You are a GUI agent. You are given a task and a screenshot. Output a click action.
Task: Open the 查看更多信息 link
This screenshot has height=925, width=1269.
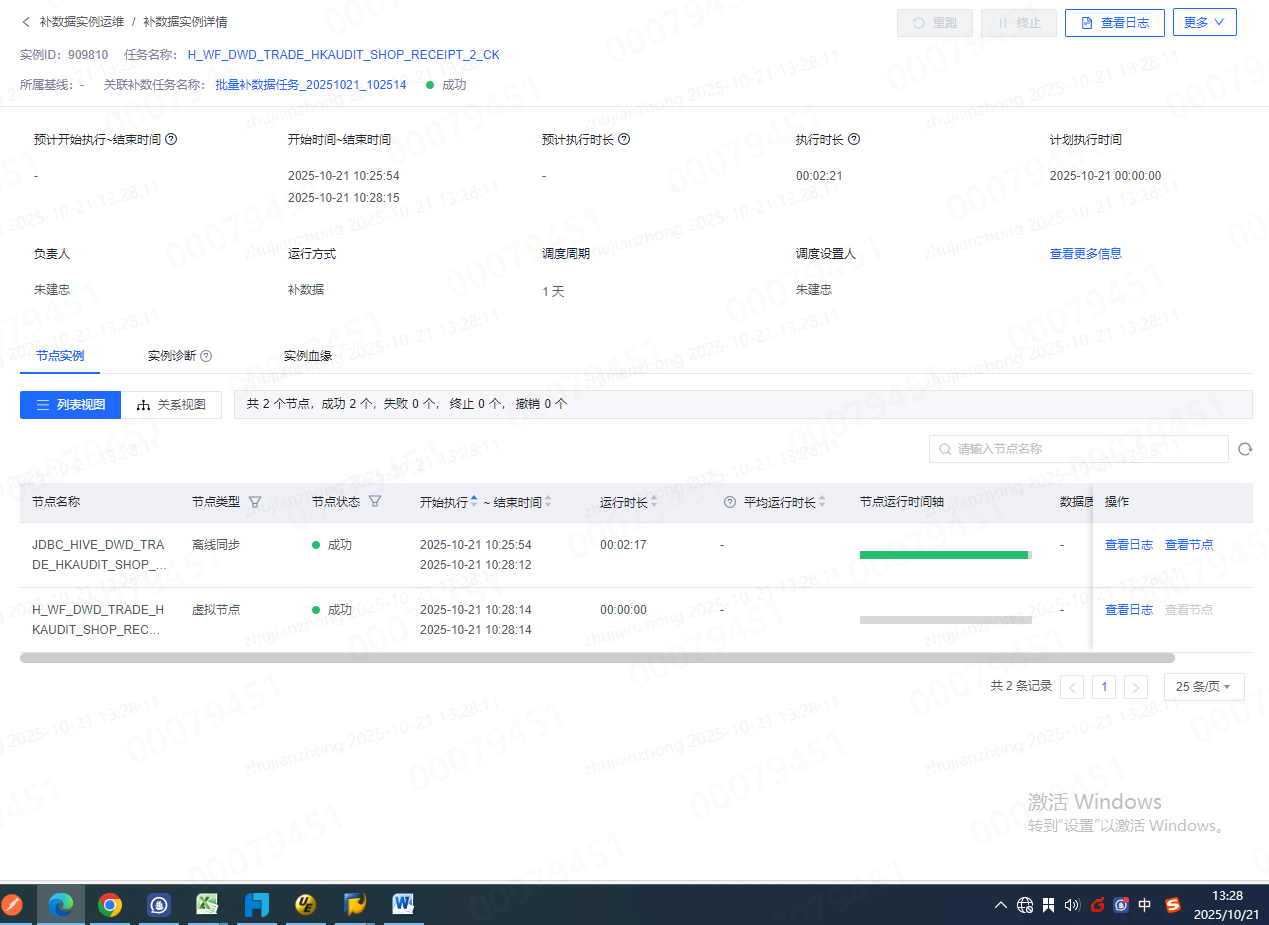[x=1085, y=254]
